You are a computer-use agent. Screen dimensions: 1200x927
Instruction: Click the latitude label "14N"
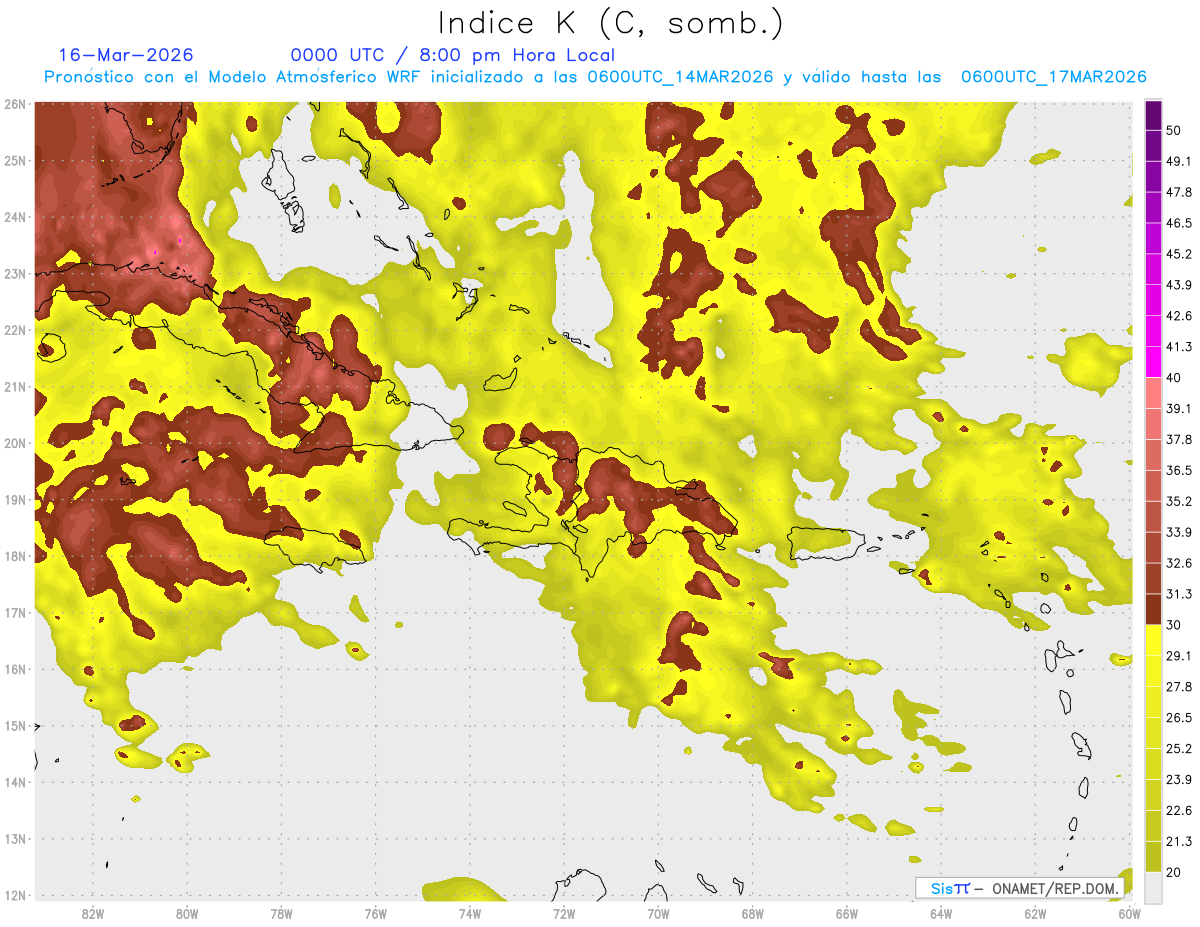[15, 782]
